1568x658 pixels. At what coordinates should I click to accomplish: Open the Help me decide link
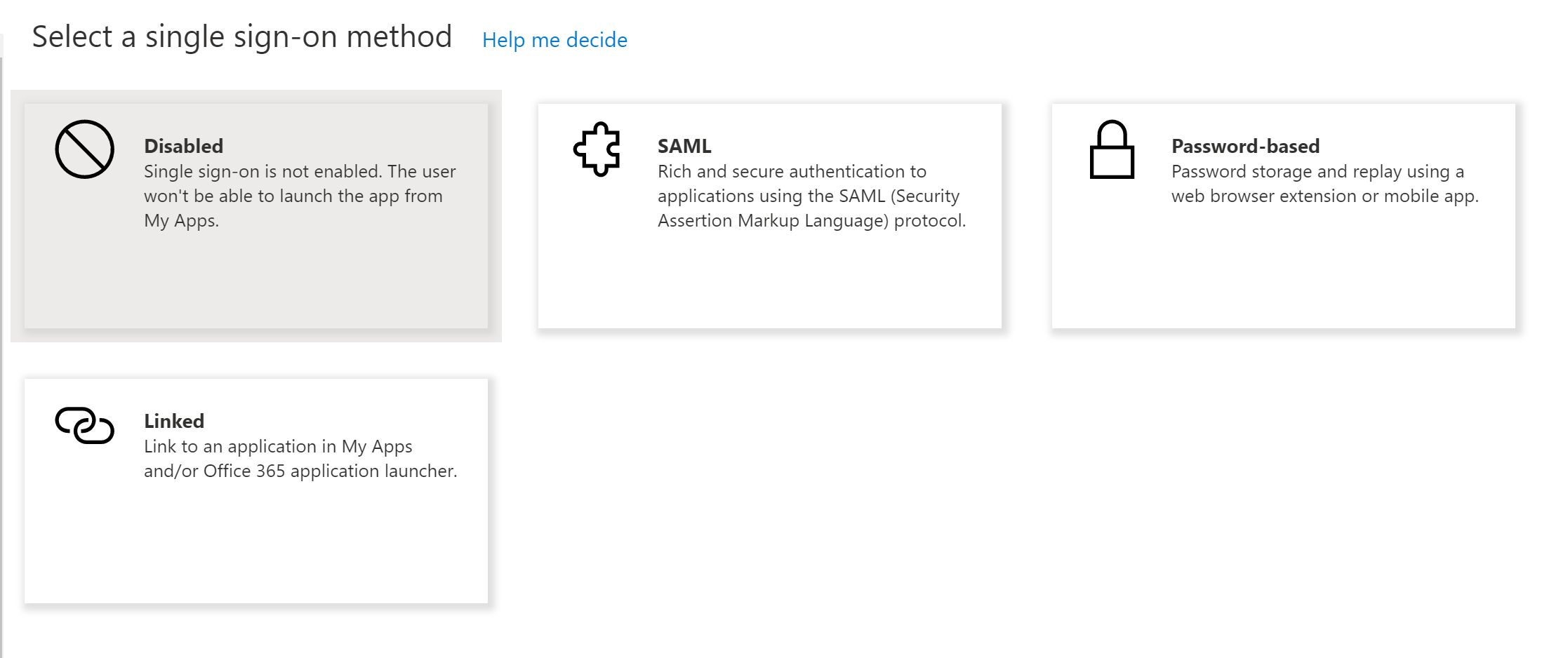click(x=554, y=40)
